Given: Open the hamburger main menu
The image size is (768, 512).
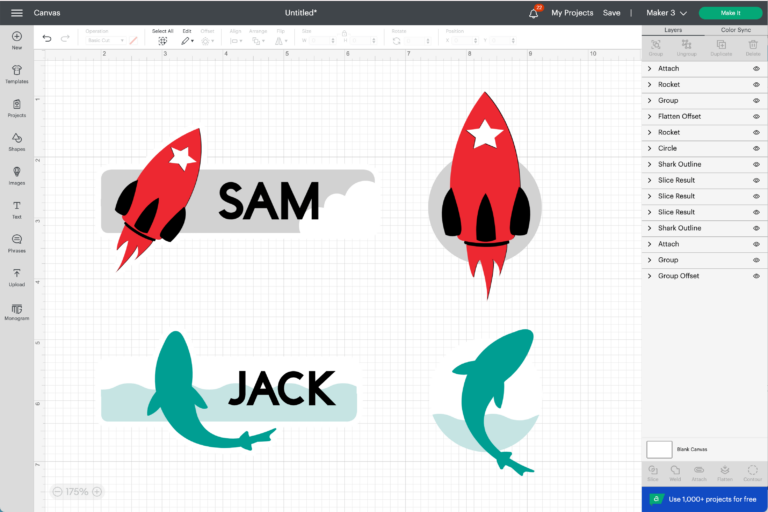Looking at the screenshot, I should (17, 13).
